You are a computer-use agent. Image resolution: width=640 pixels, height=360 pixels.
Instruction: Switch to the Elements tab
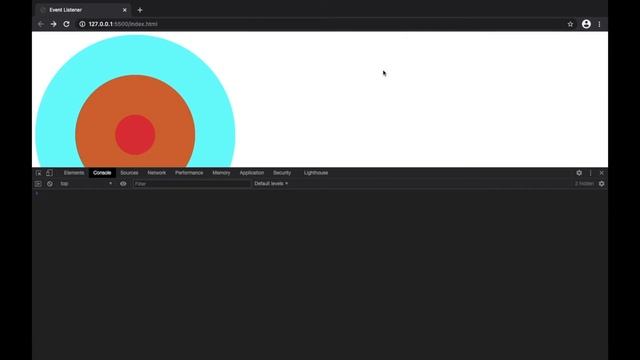[74, 173]
